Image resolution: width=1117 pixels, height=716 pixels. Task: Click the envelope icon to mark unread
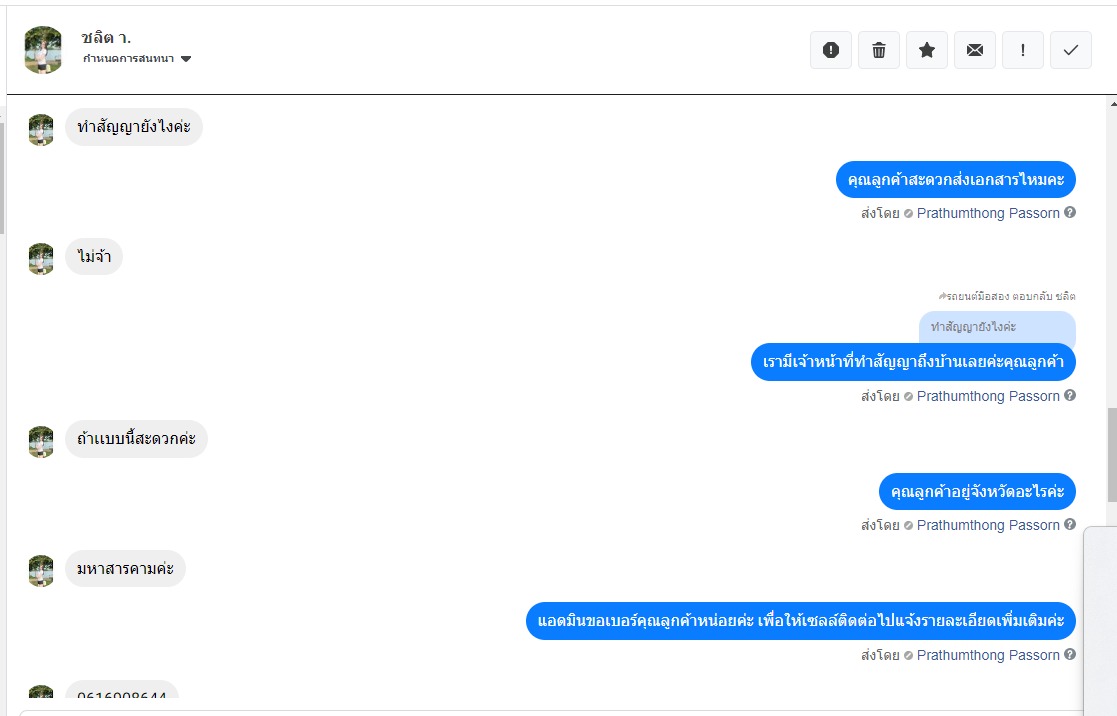[975, 50]
